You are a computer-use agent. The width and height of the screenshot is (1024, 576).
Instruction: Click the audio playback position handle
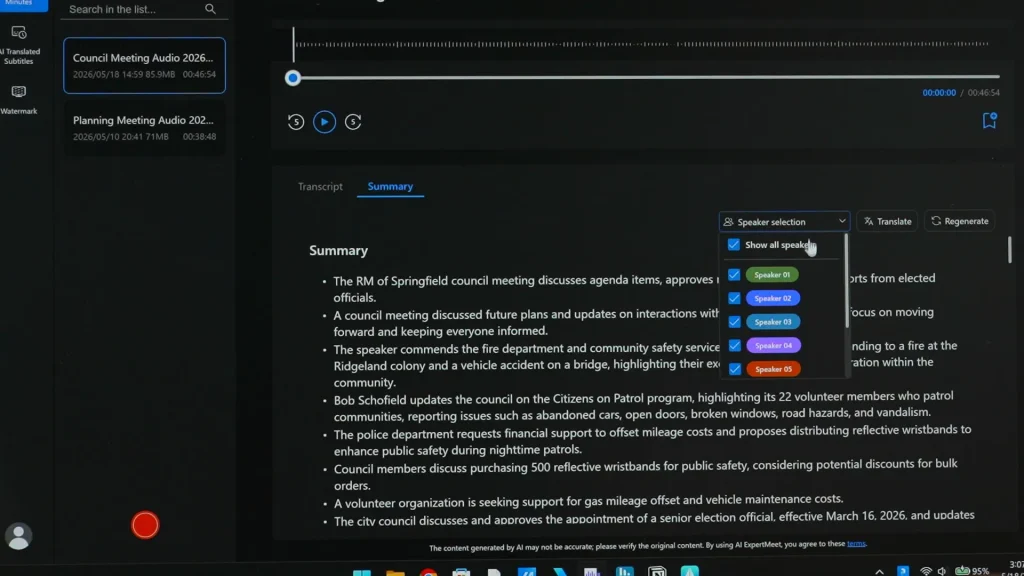[293, 78]
